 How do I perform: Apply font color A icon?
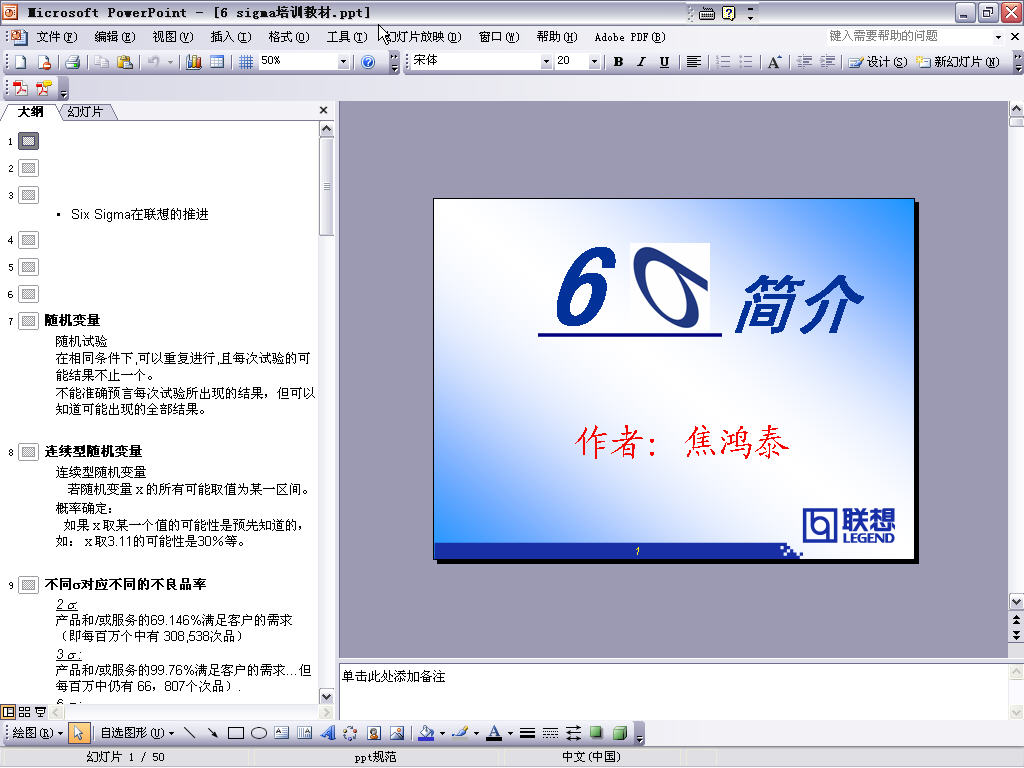(x=494, y=733)
